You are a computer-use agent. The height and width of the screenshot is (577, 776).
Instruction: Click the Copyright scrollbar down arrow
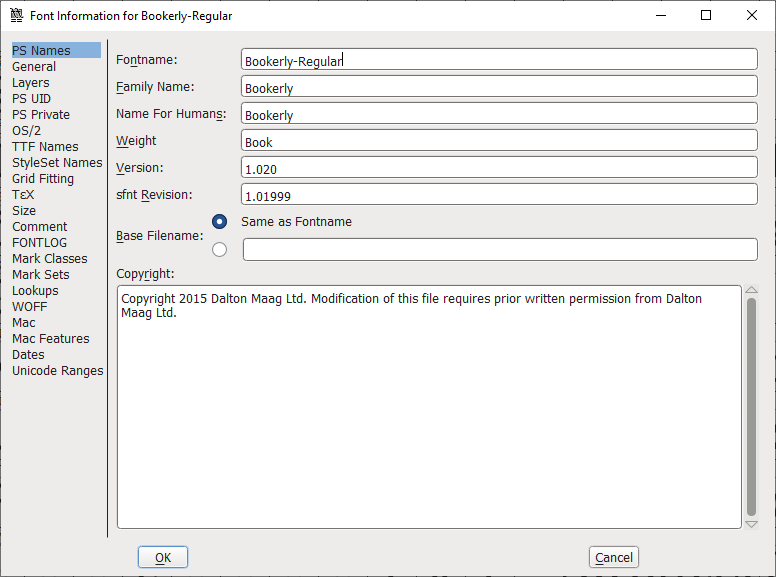(x=751, y=524)
